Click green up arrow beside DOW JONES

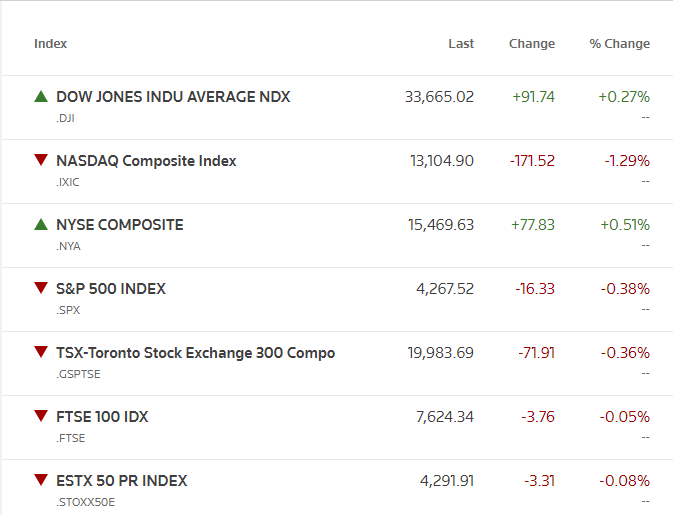coord(41,97)
